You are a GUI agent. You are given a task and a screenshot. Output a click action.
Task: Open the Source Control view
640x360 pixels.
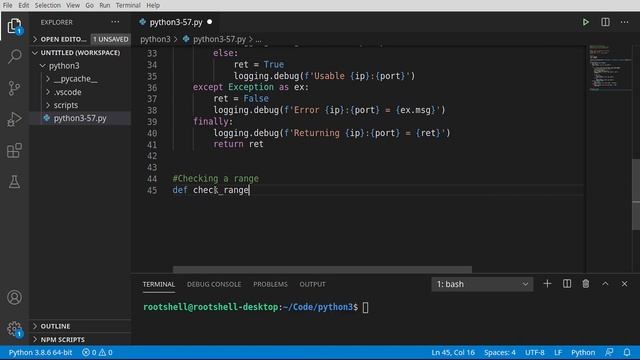click(x=14, y=88)
